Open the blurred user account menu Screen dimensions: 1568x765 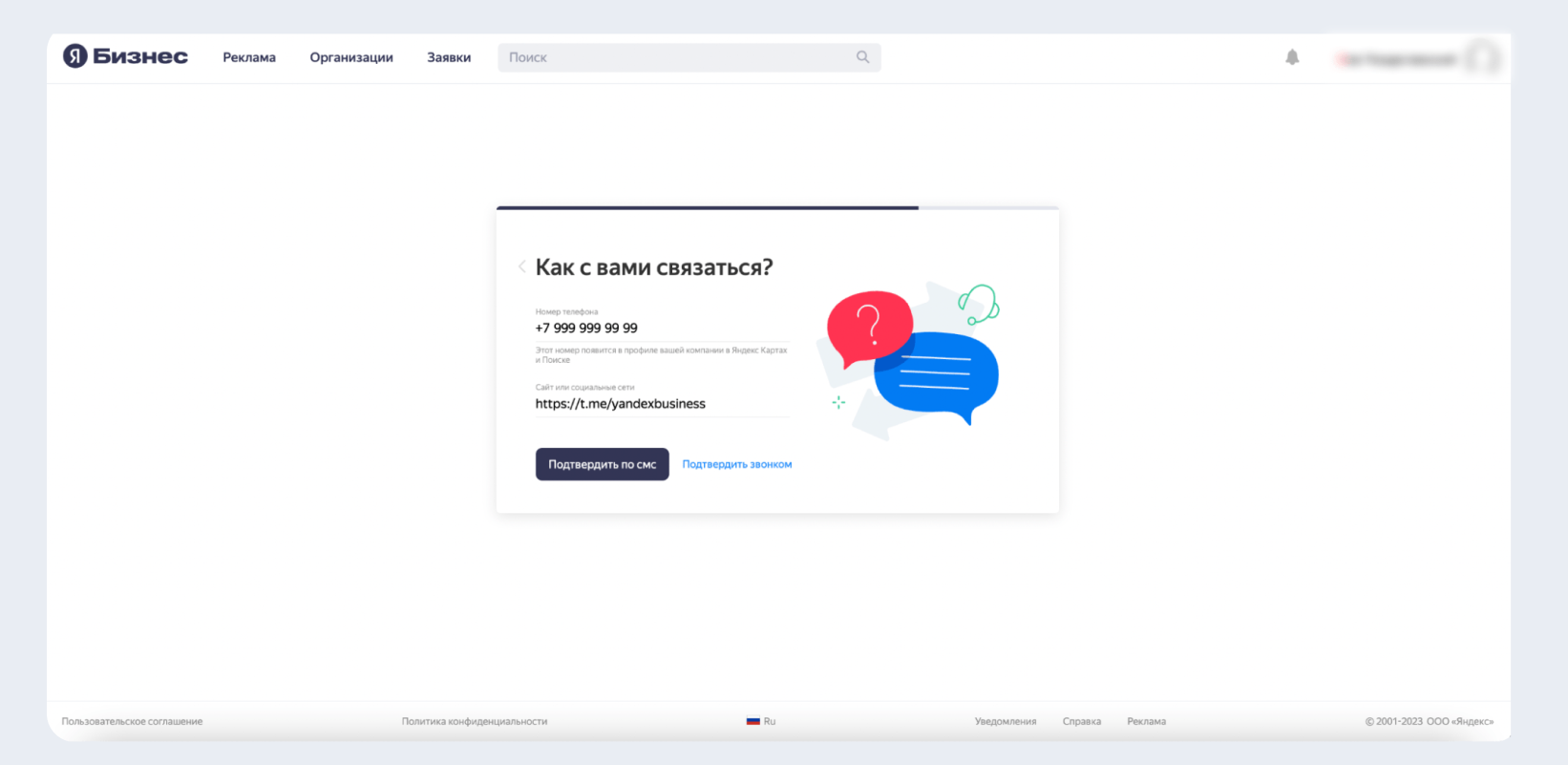(1418, 58)
